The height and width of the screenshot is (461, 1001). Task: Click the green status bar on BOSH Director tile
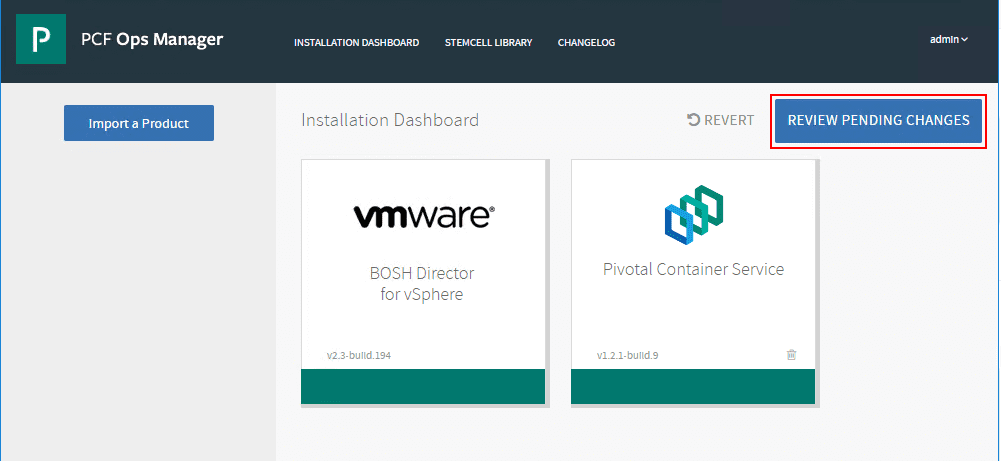pyautogui.click(x=423, y=386)
